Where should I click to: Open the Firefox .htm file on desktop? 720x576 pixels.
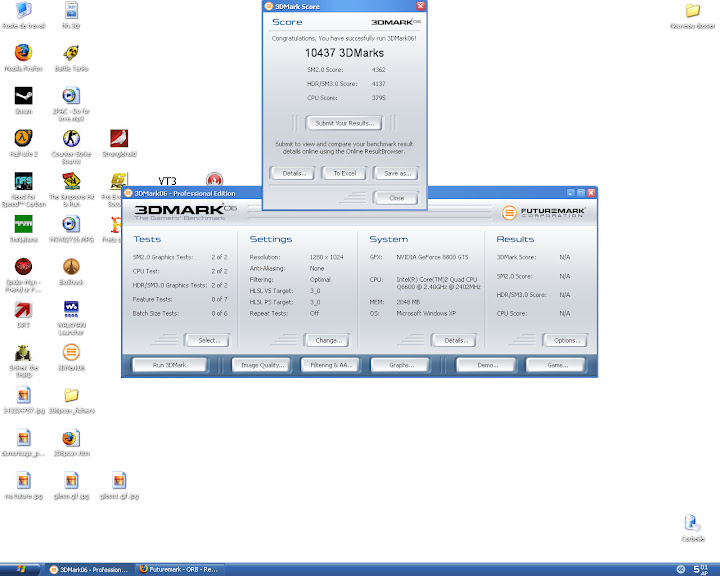point(71,442)
